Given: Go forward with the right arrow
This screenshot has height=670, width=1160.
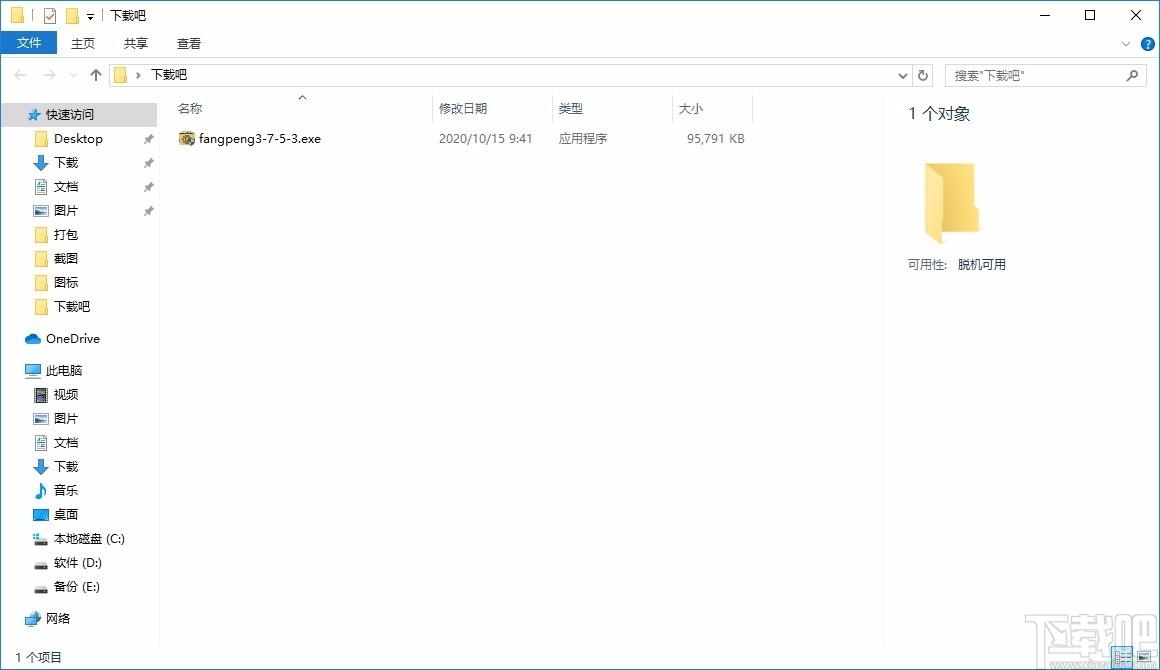Looking at the screenshot, I should click(50, 75).
